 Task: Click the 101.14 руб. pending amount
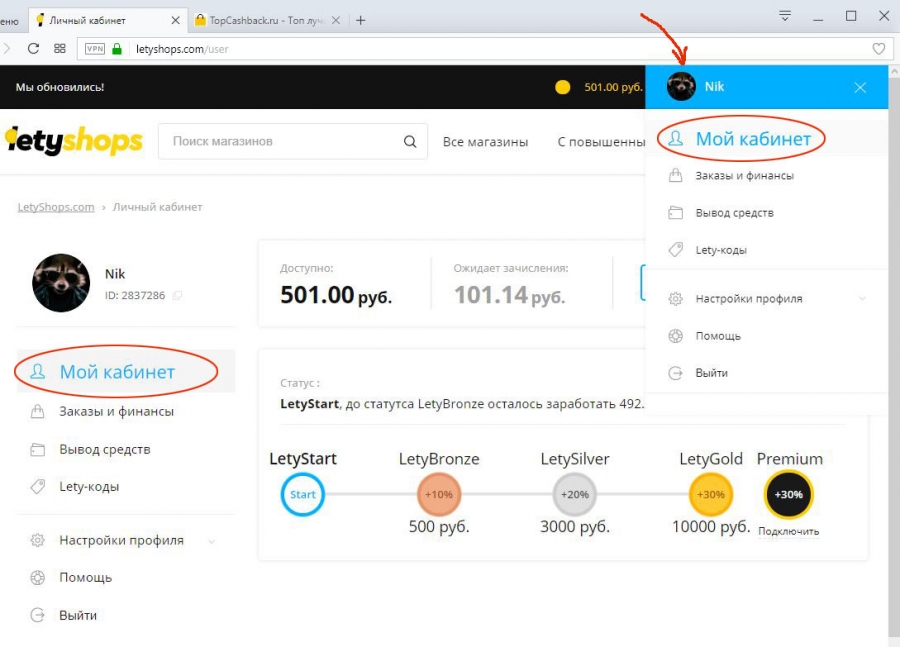click(x=510, y=296)
